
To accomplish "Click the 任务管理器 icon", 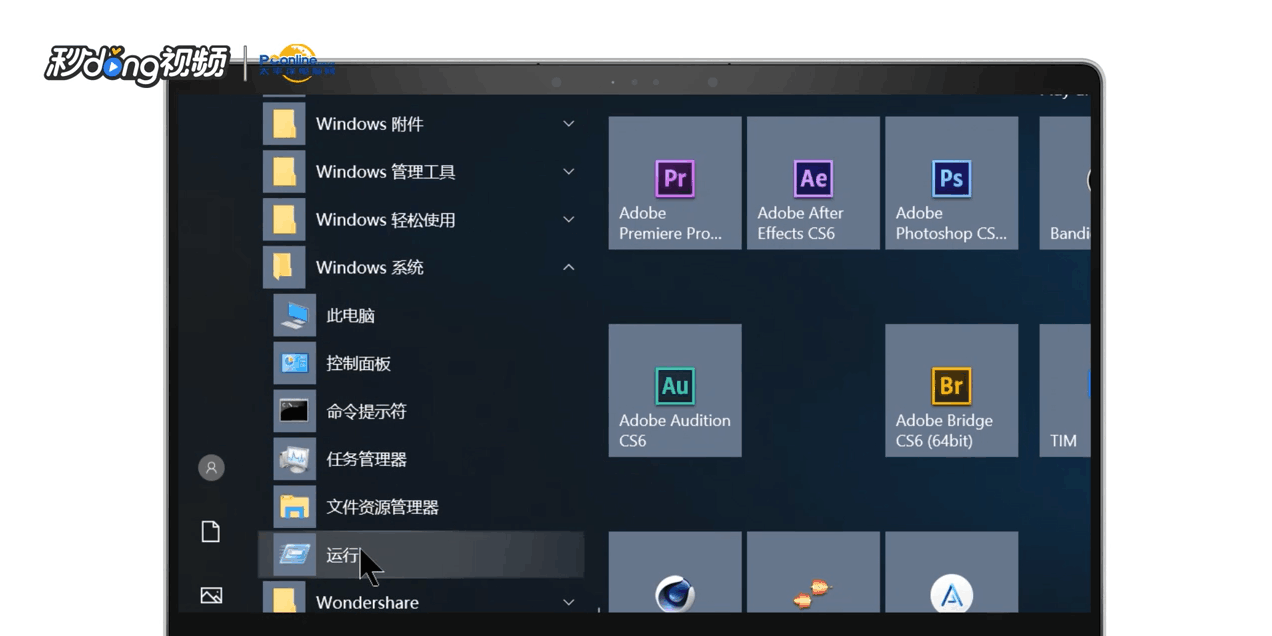I will click(294, 459).
